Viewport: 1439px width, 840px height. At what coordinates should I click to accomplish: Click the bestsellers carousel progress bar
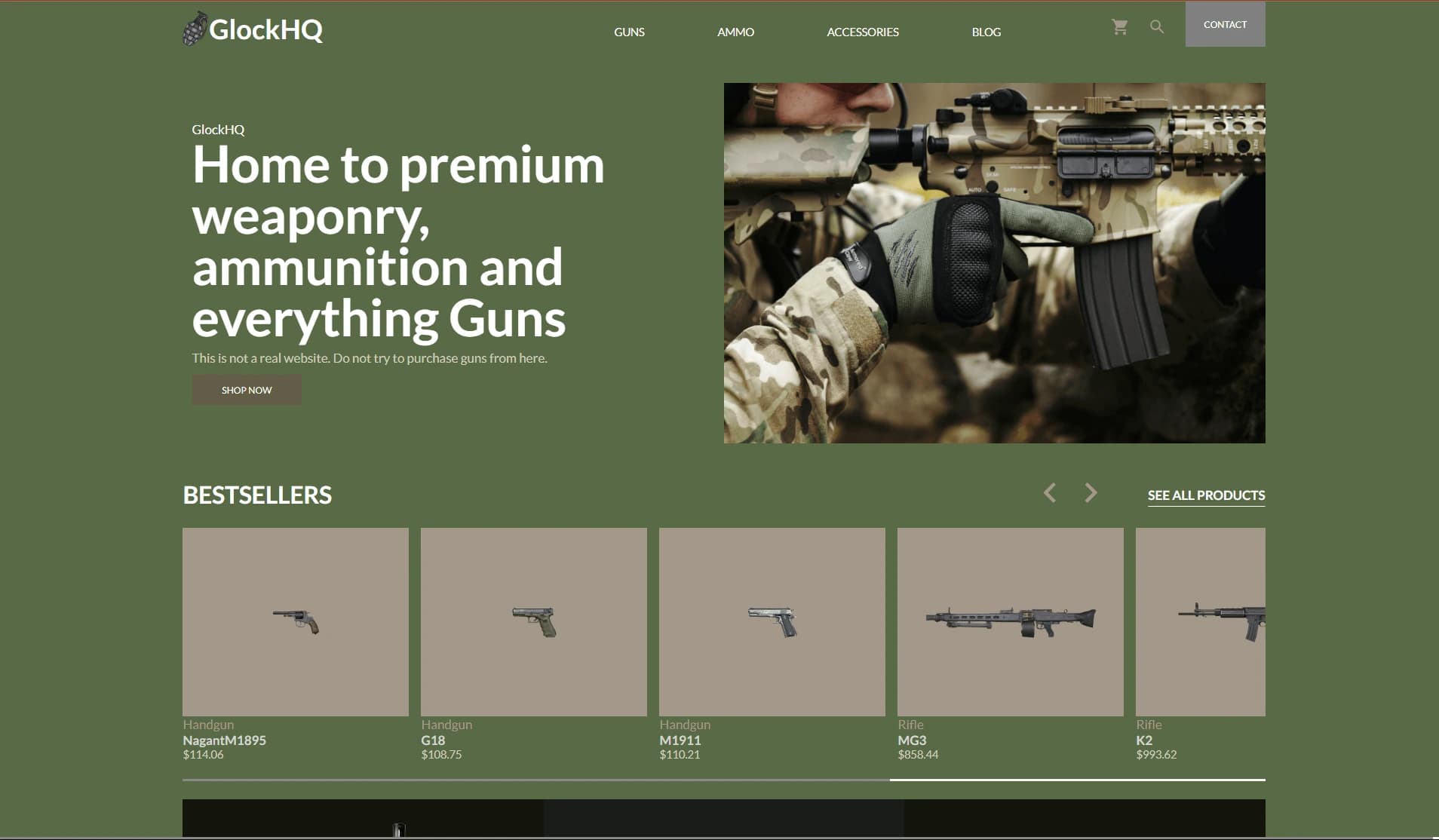point(724,780)
